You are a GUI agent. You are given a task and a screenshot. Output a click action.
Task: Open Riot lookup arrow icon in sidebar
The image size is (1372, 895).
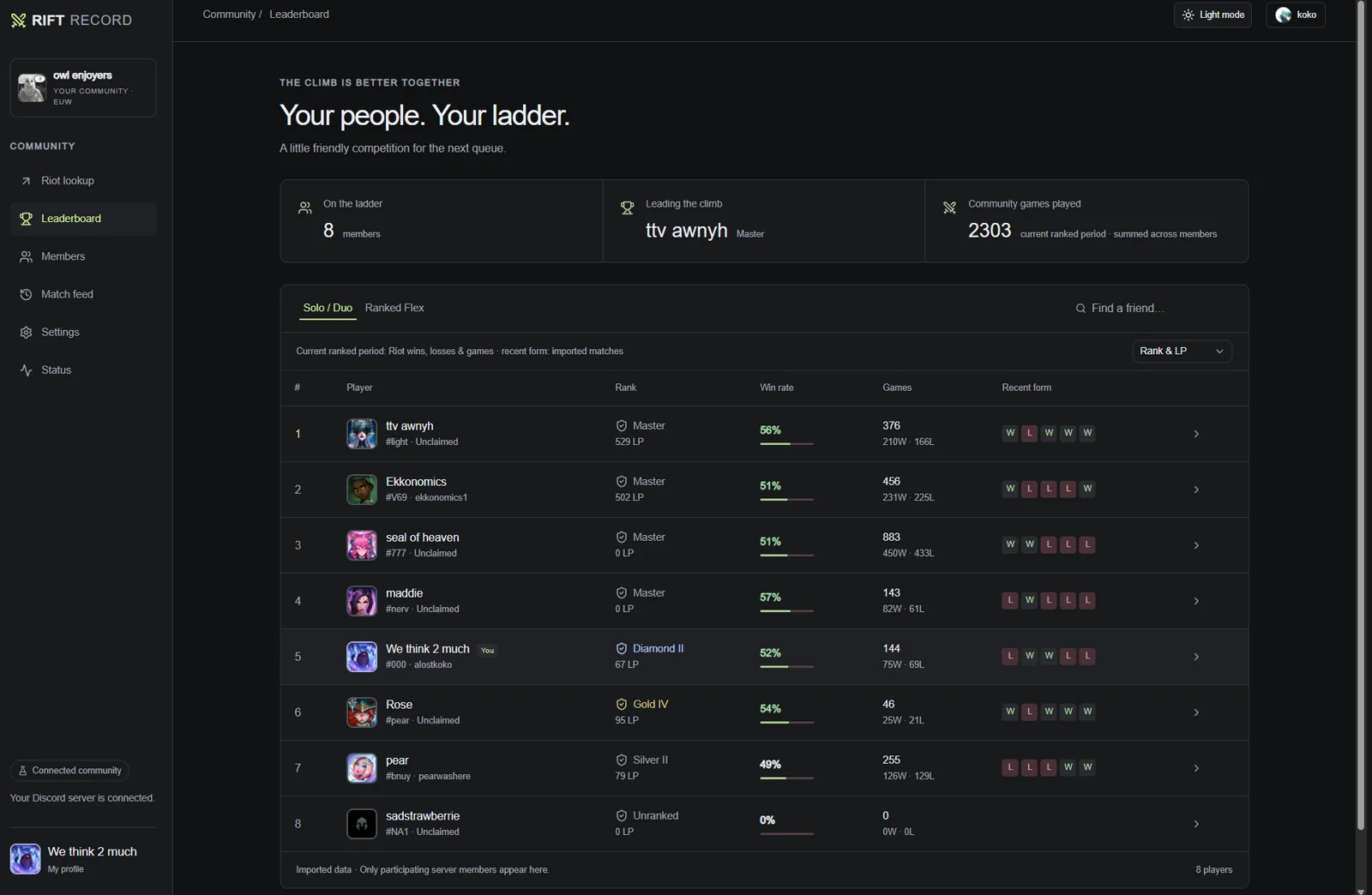click(26, 181)
